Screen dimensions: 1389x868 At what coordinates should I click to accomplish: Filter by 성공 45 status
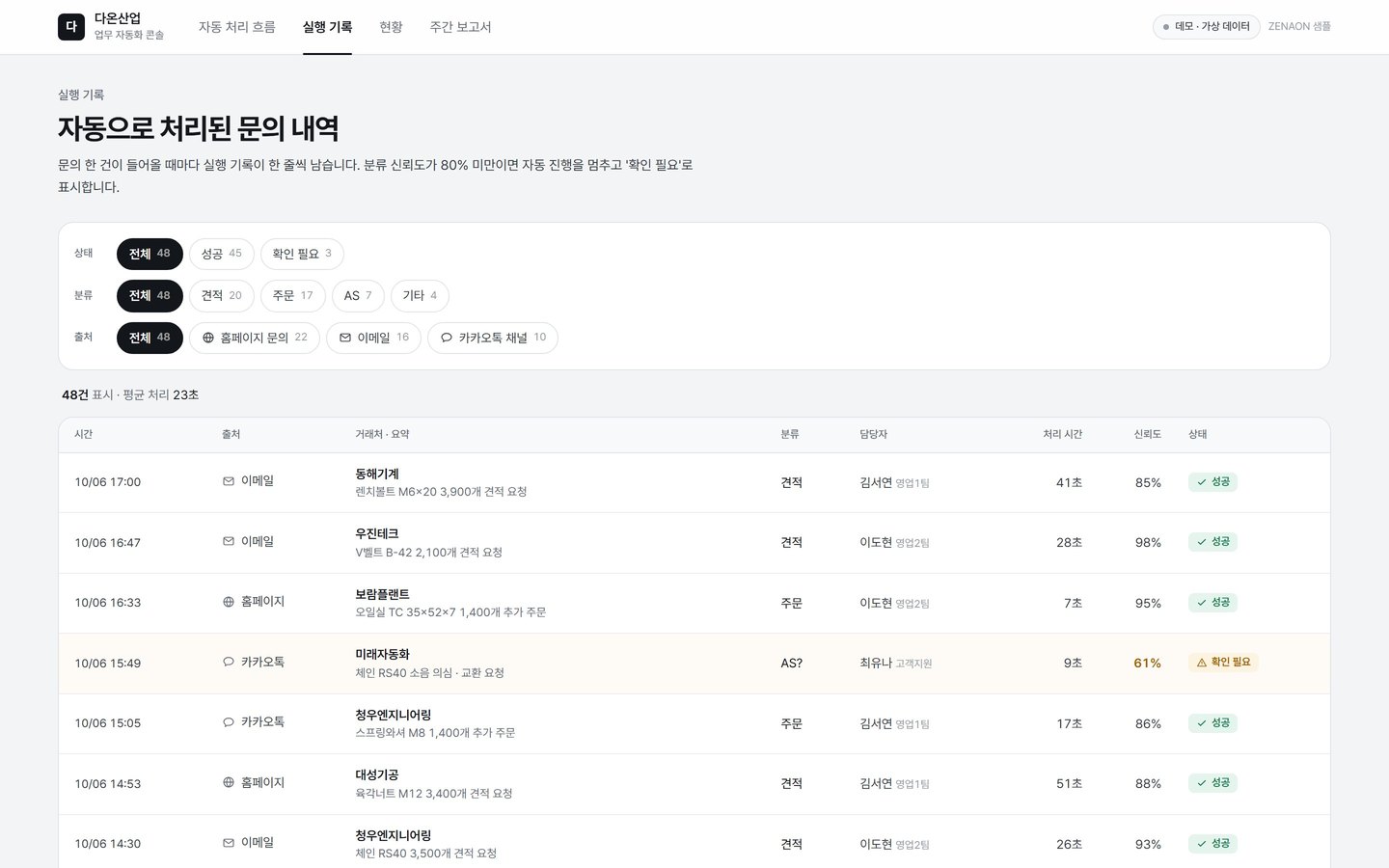click(x=222, y=254)
